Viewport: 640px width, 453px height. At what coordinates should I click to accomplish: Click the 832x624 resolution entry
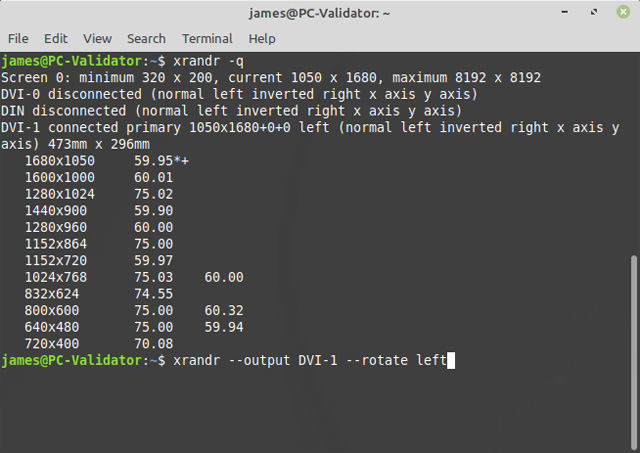52,294
